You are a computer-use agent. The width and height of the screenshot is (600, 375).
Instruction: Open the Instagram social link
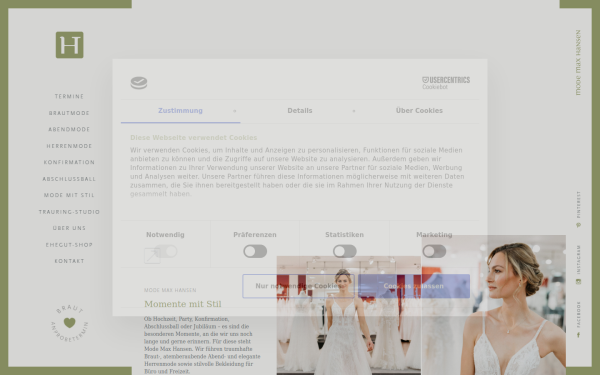578,264
